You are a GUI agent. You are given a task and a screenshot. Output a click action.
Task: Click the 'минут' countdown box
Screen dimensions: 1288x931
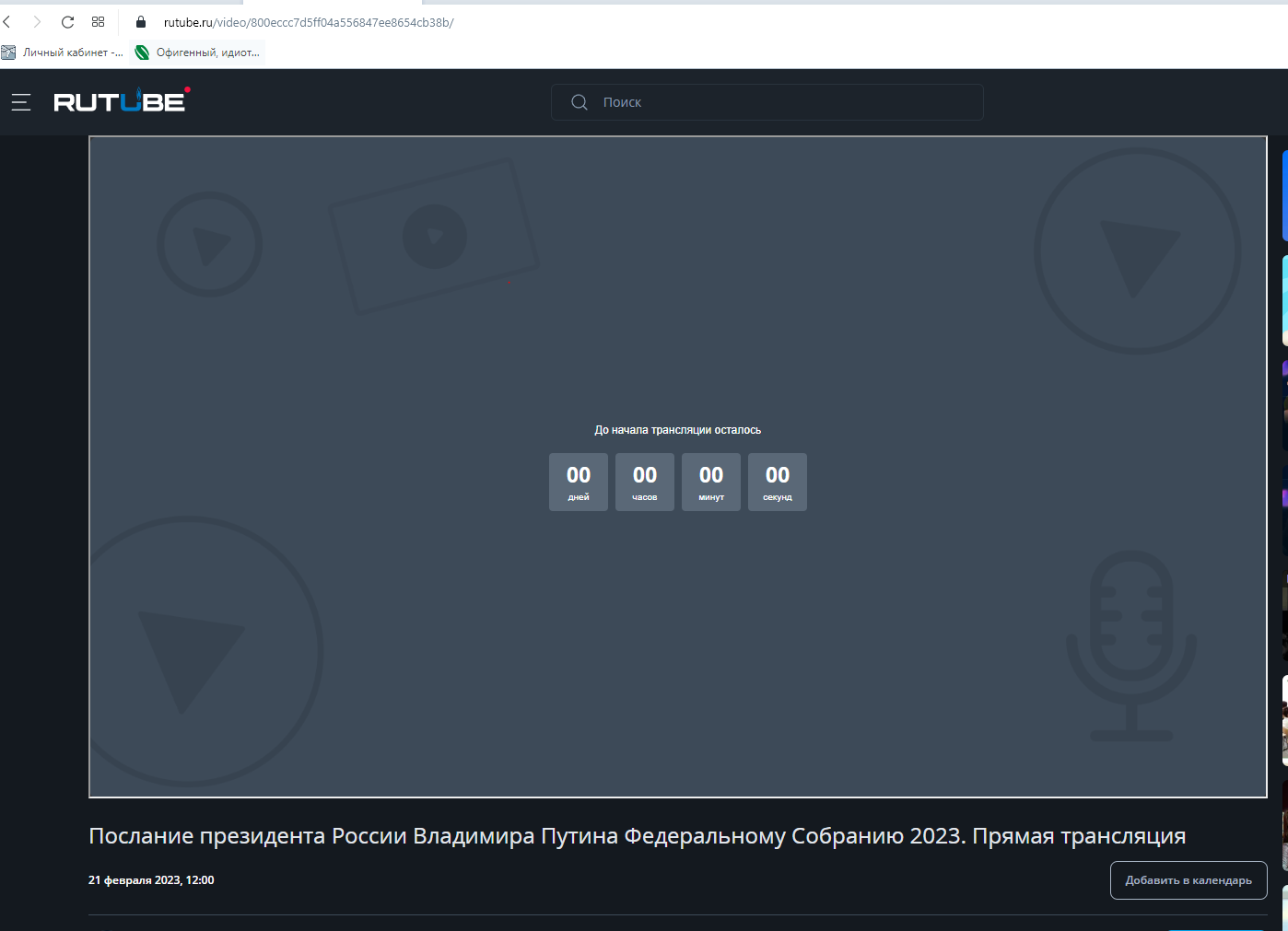pyautogui.click(x=711, y=482)
